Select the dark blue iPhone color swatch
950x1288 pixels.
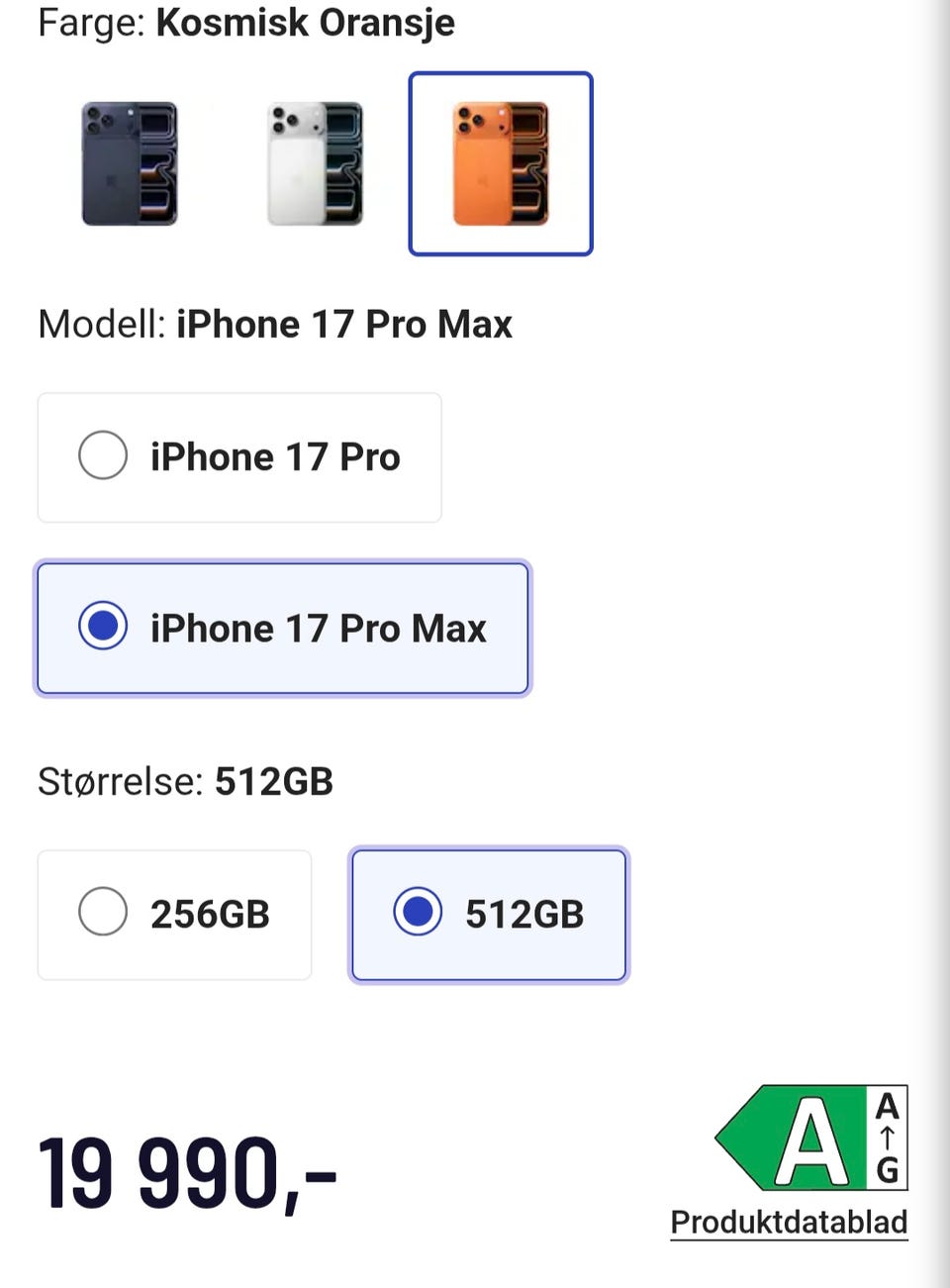point(130,163)
